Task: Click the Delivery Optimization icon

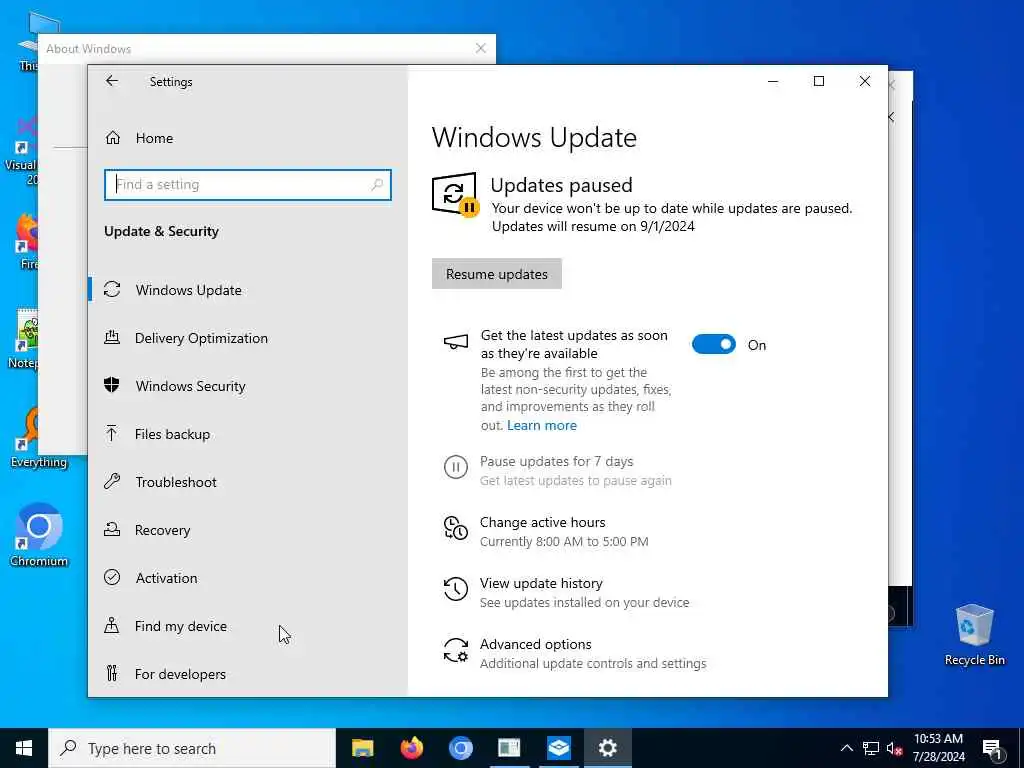Action: point(112,338)
